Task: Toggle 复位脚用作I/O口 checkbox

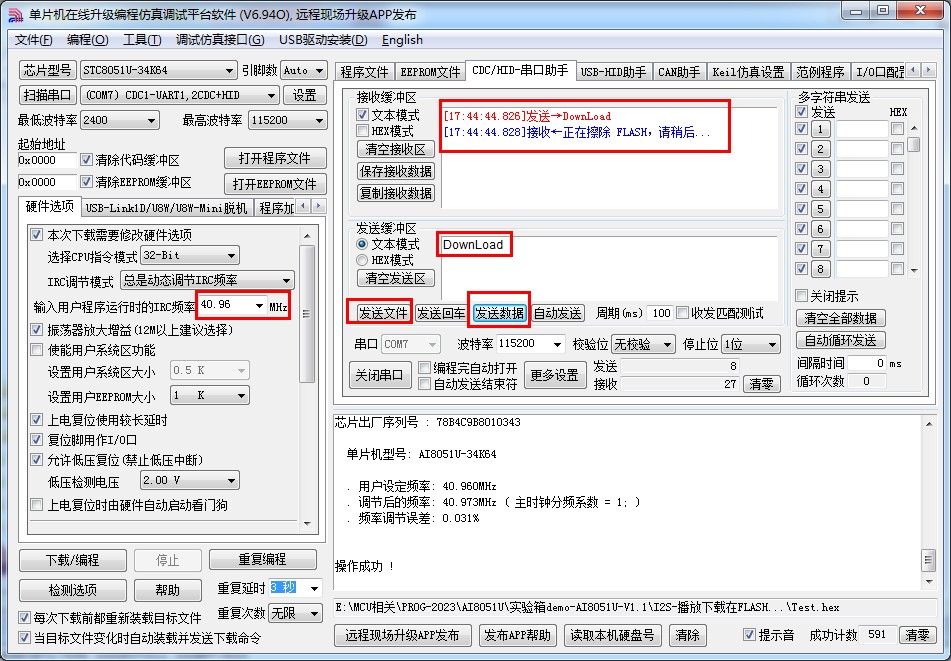Action: 36,440
